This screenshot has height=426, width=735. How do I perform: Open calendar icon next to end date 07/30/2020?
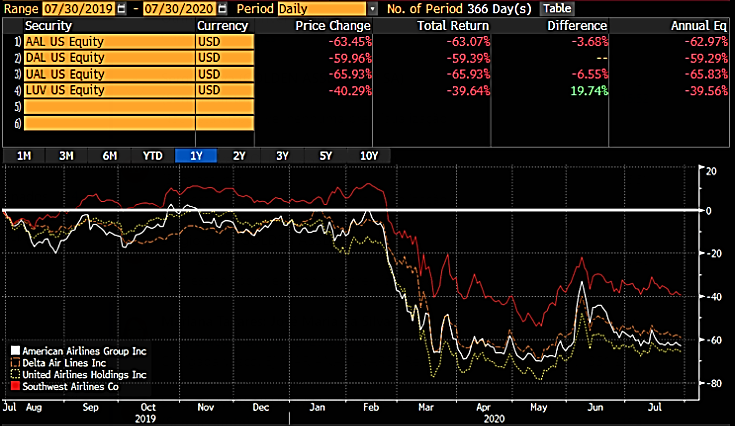click(x=223, y=9)
